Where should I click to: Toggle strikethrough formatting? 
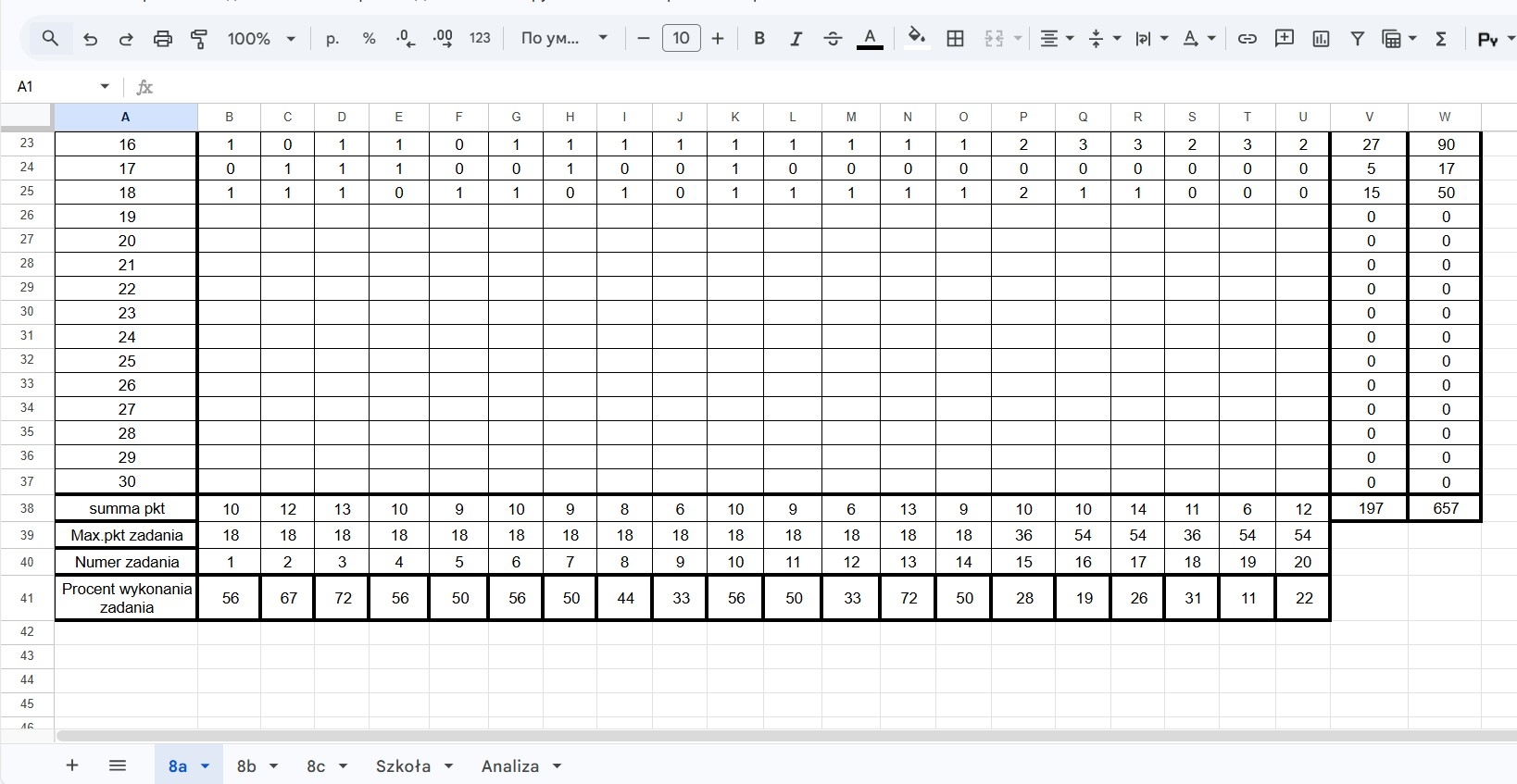click(x=833, y=39)
